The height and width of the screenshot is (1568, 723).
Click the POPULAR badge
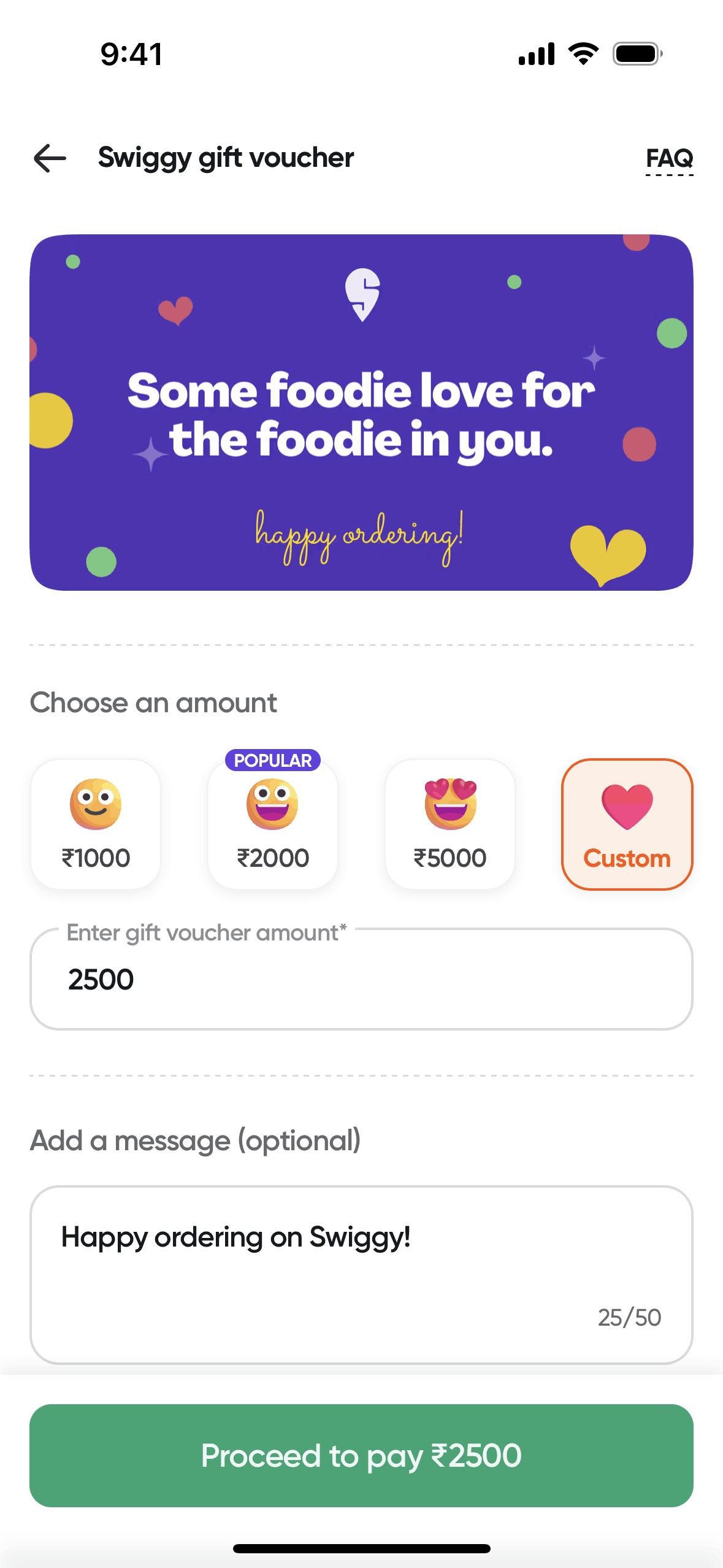pos(273,760)
